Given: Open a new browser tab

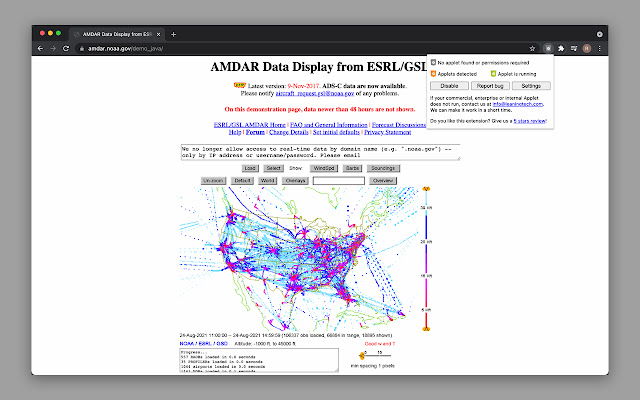Looking at the screenshot, I should coord(173,33).
